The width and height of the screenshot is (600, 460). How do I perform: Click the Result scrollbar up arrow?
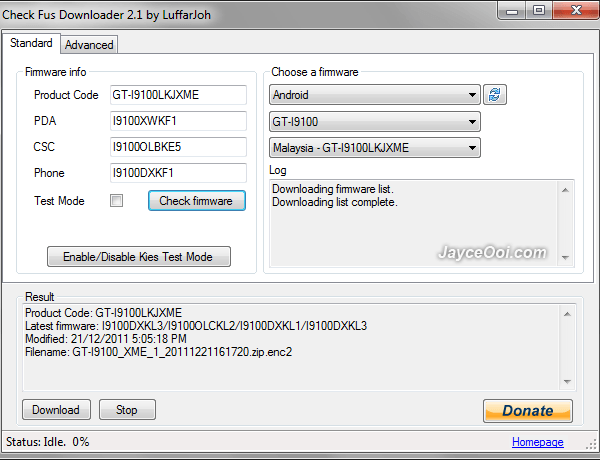(567, 314)
